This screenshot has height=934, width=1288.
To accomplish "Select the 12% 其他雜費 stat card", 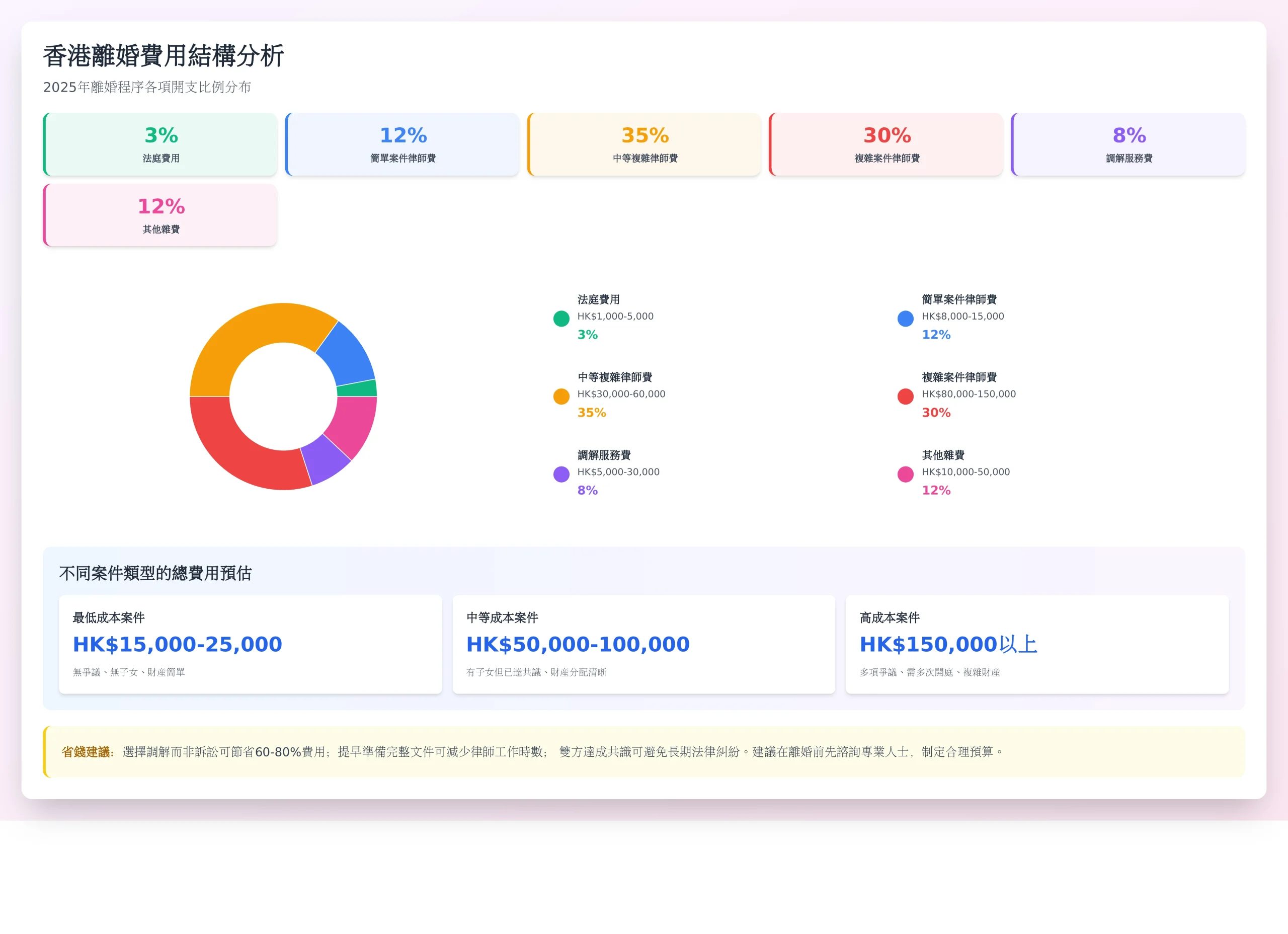I will pyautogui.click(x=160, y=215).
